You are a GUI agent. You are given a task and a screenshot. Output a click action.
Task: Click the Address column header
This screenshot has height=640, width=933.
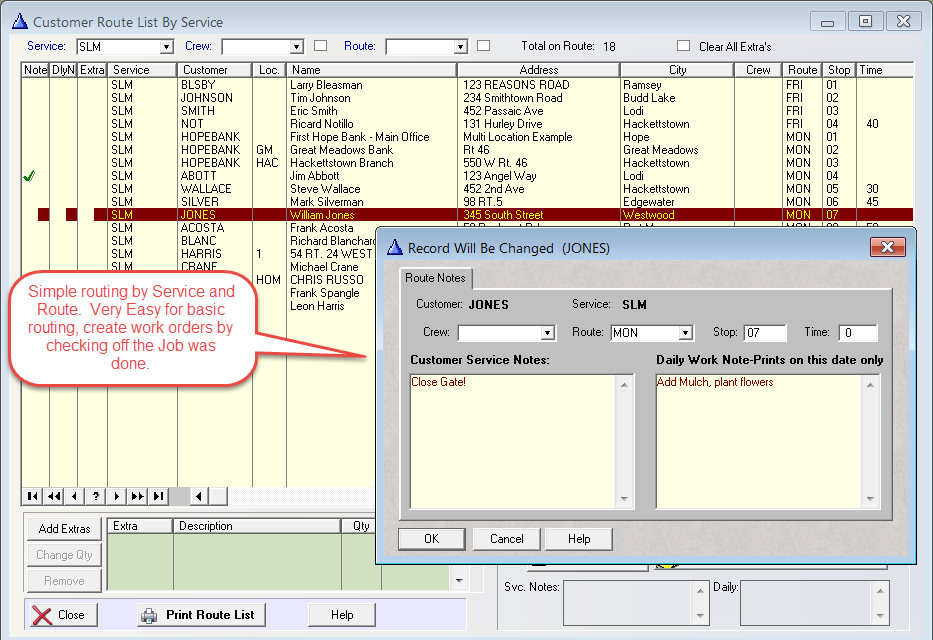(538, 70)
